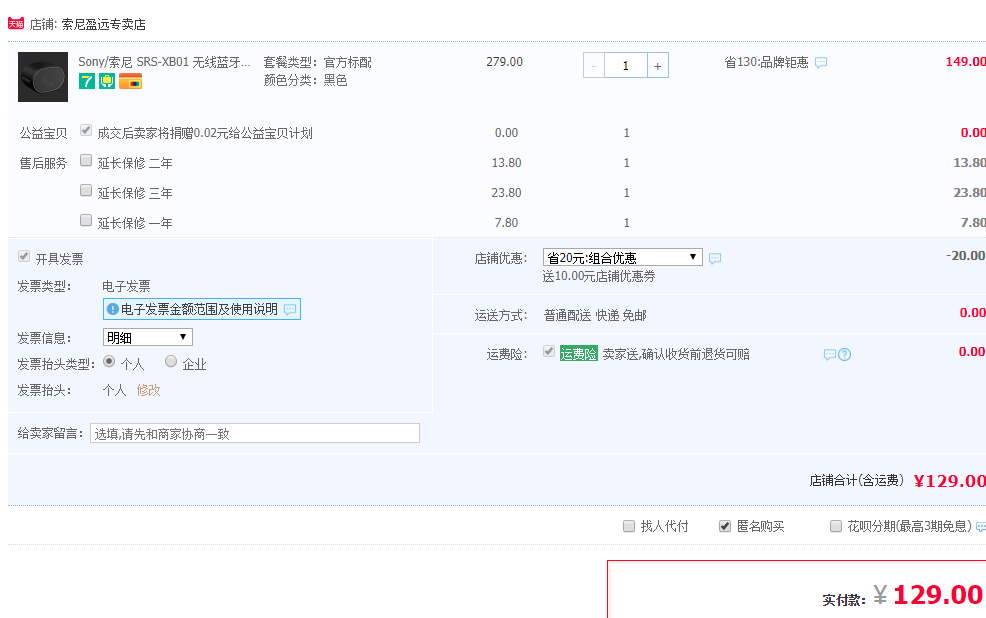Click the 电子发票 invoice type value

point(126,287)
